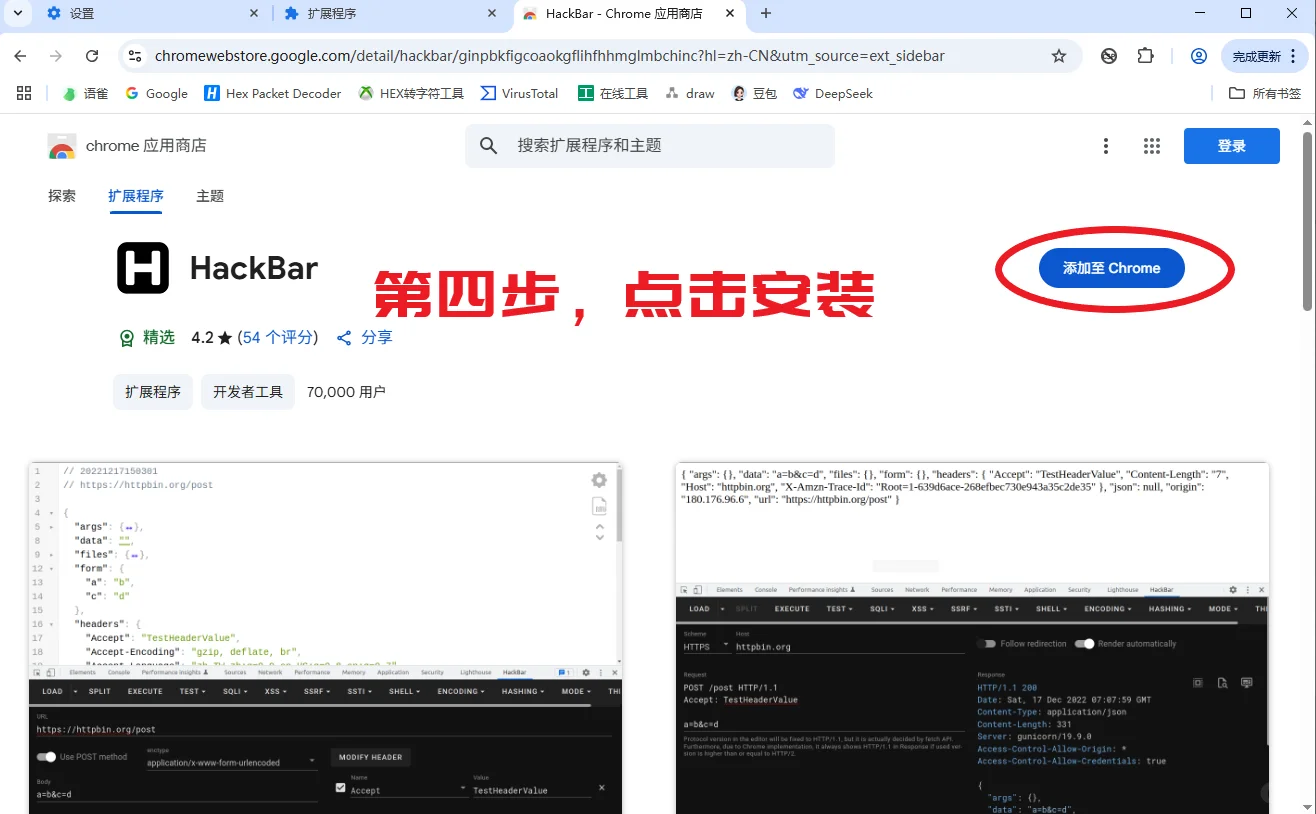Click the MODIFY HEADER button in HackBar
The image size is (1316, 814).
pyautogui.click(x=370, y=757)
